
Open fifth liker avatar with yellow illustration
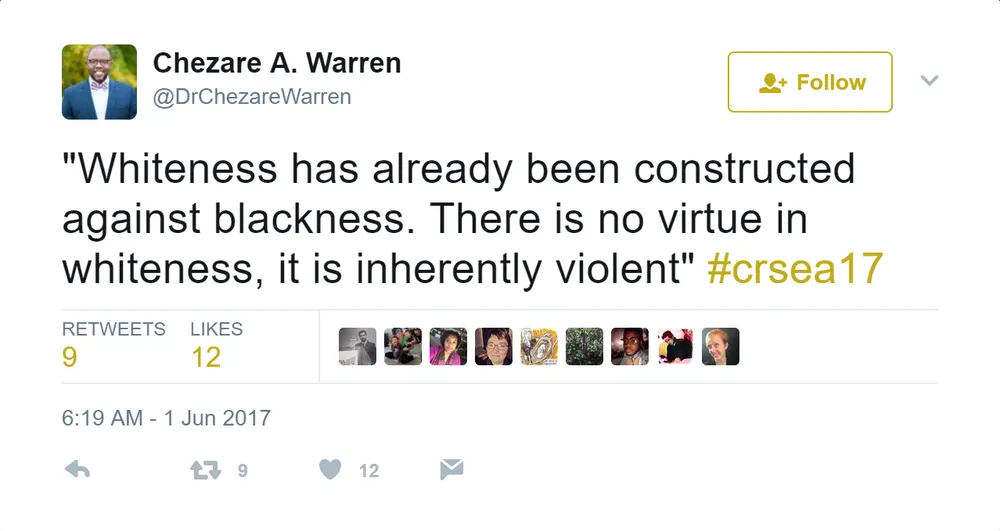coord(539,347)
